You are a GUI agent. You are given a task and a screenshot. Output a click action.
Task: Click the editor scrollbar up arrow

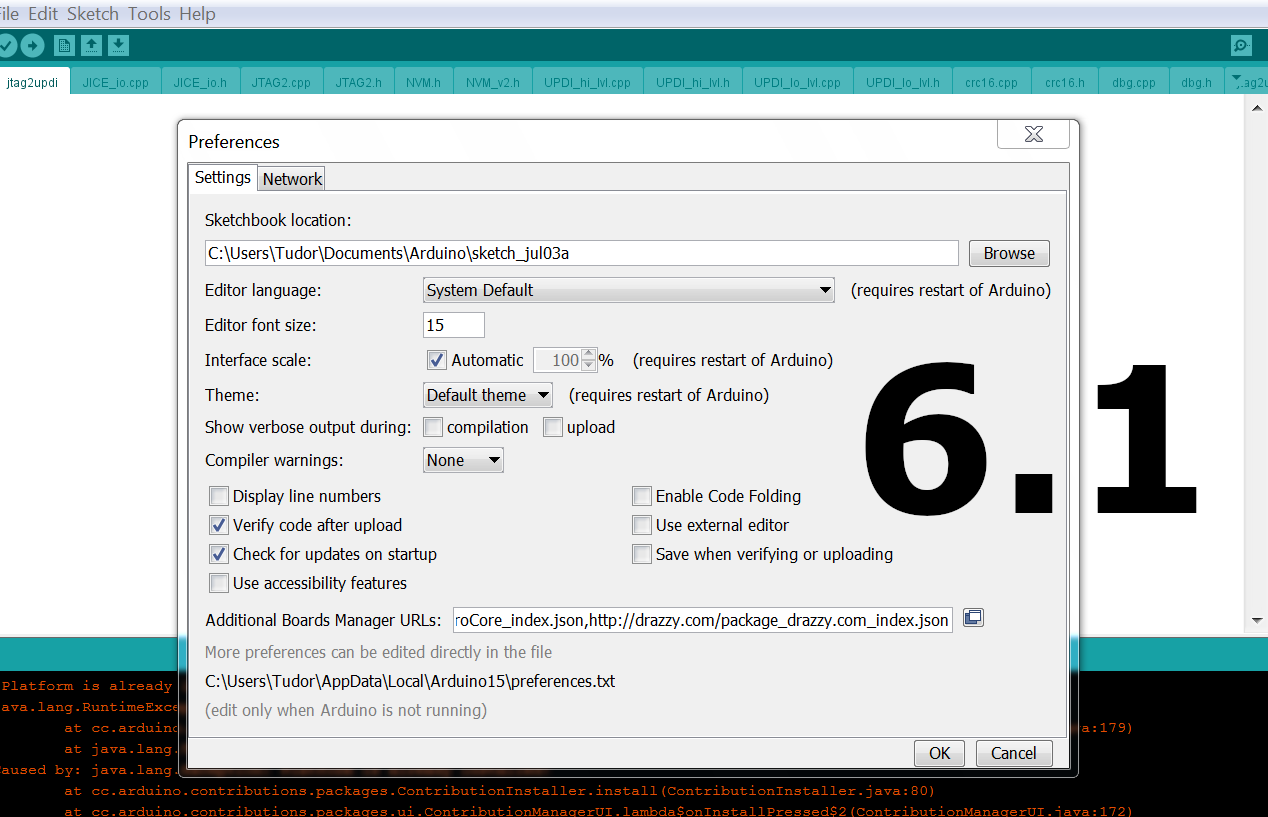1258,106
